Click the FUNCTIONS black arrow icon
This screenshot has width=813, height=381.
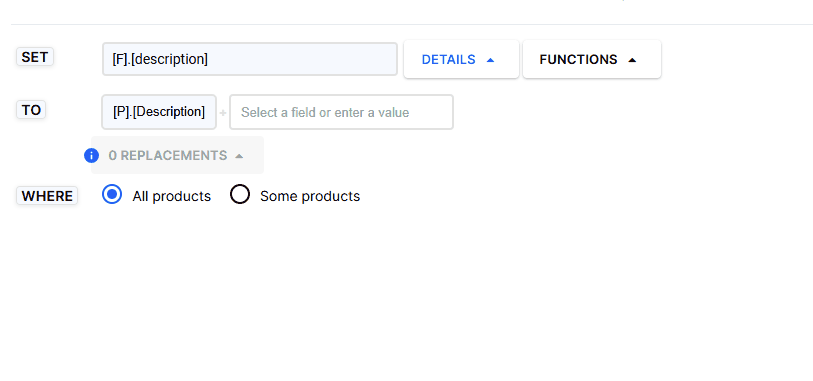632,60
